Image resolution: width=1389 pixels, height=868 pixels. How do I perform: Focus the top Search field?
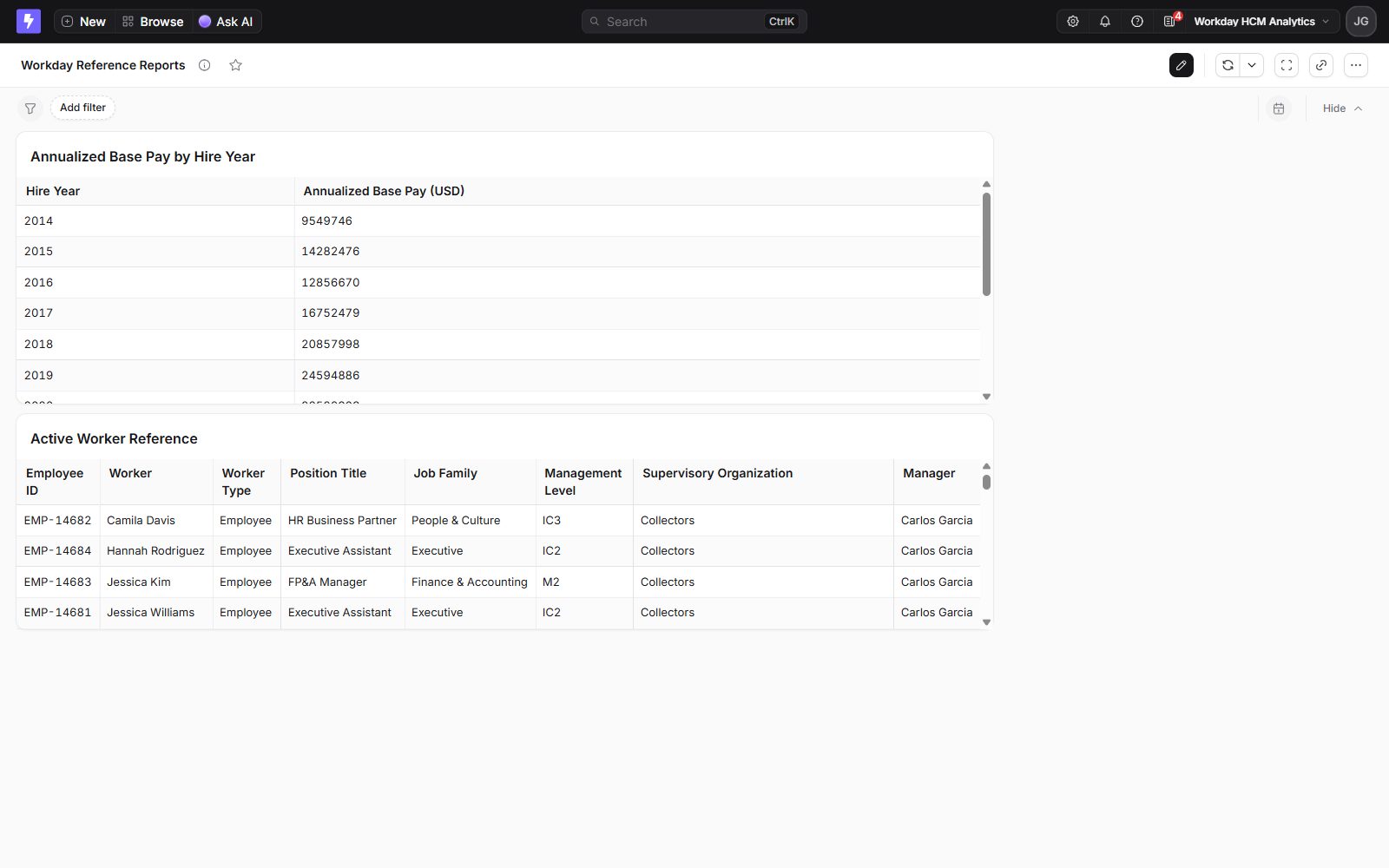click(694, 22)
